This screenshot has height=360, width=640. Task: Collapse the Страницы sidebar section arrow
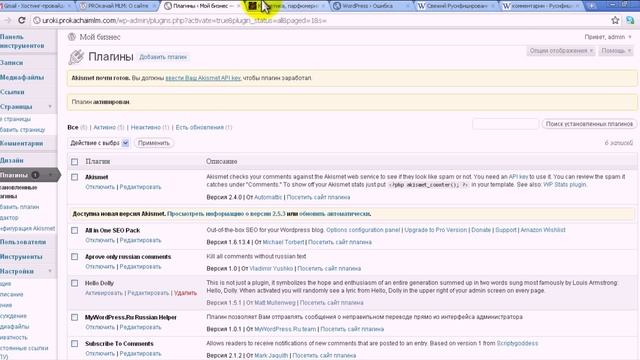tap(50, 107)
